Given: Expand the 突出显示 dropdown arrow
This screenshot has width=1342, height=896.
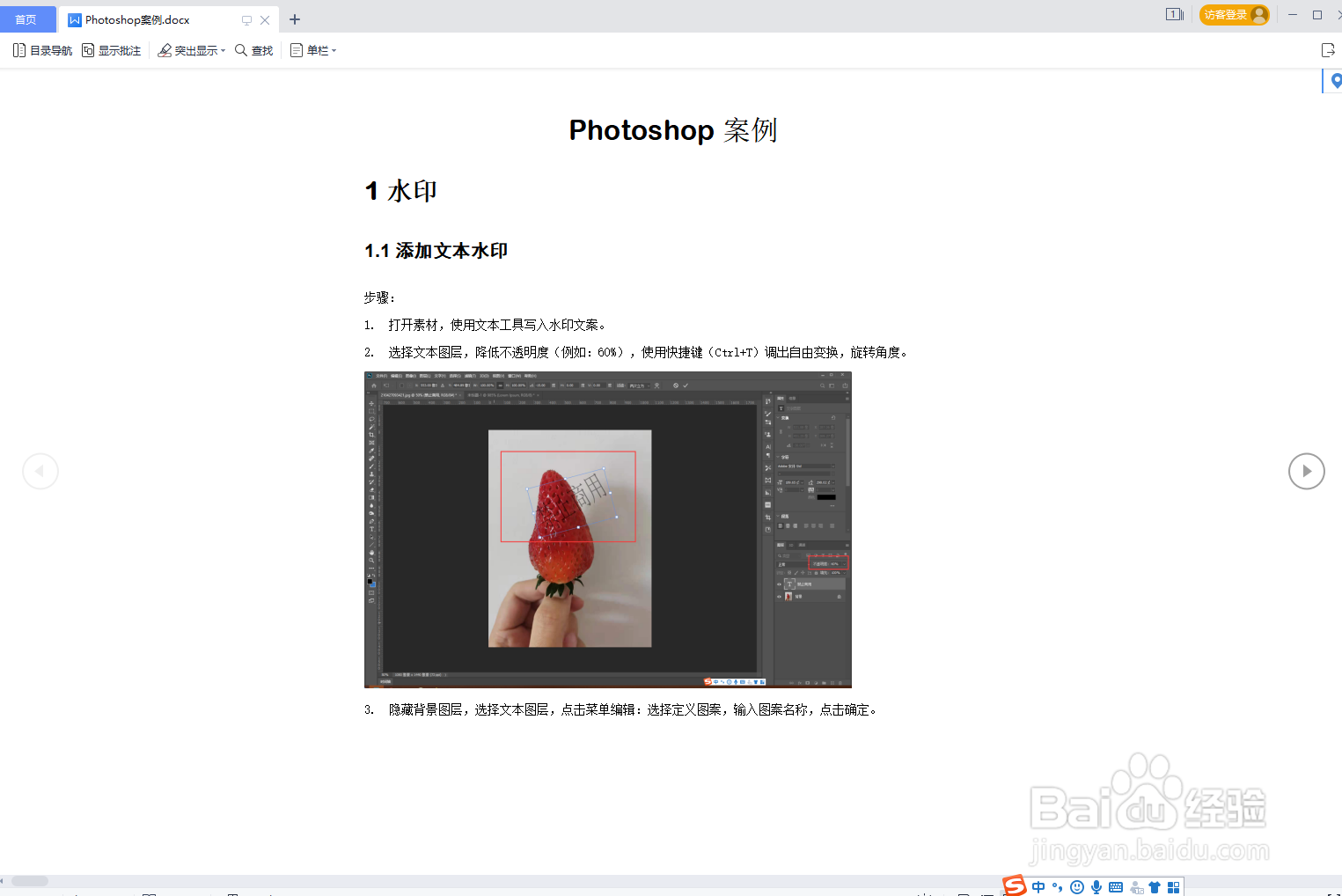Looking at the screenshot, I should point(224,51).
